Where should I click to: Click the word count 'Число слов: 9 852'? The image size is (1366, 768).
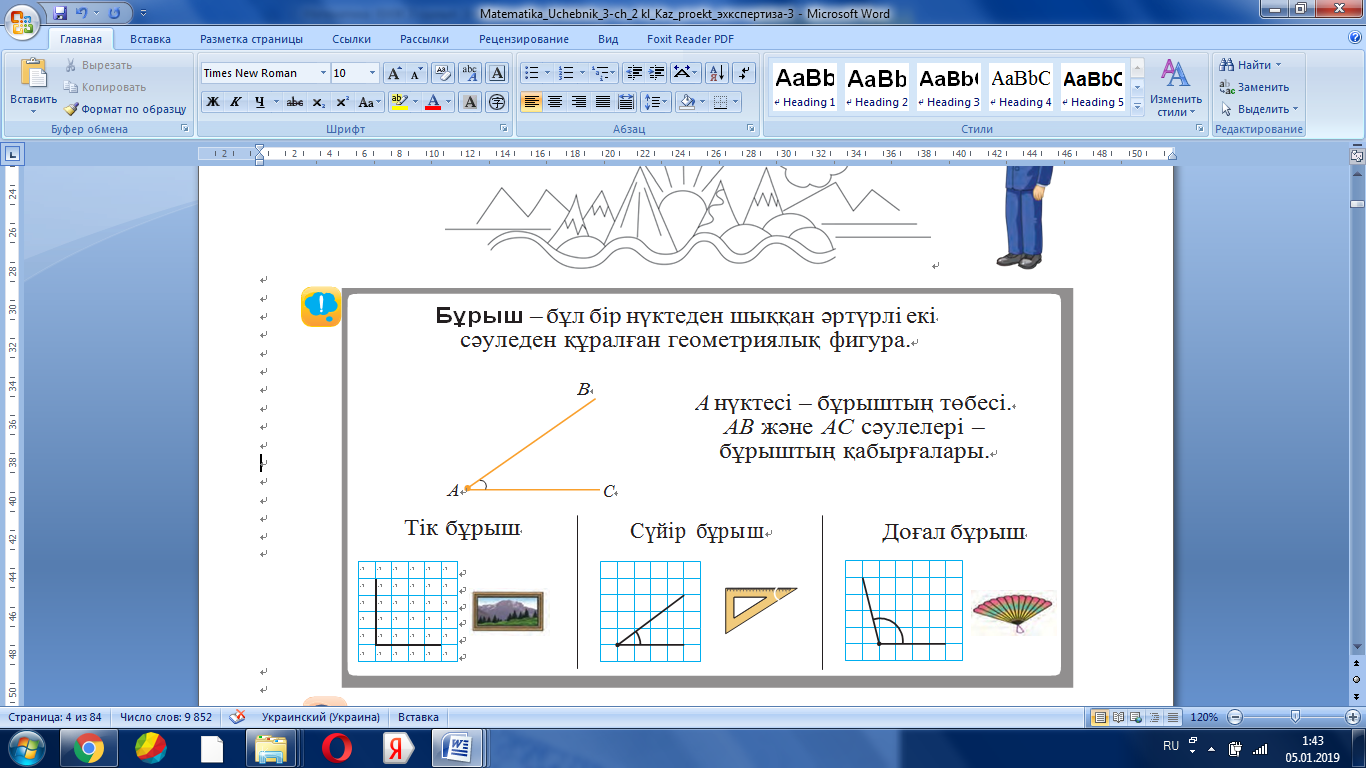coord(166,717)
